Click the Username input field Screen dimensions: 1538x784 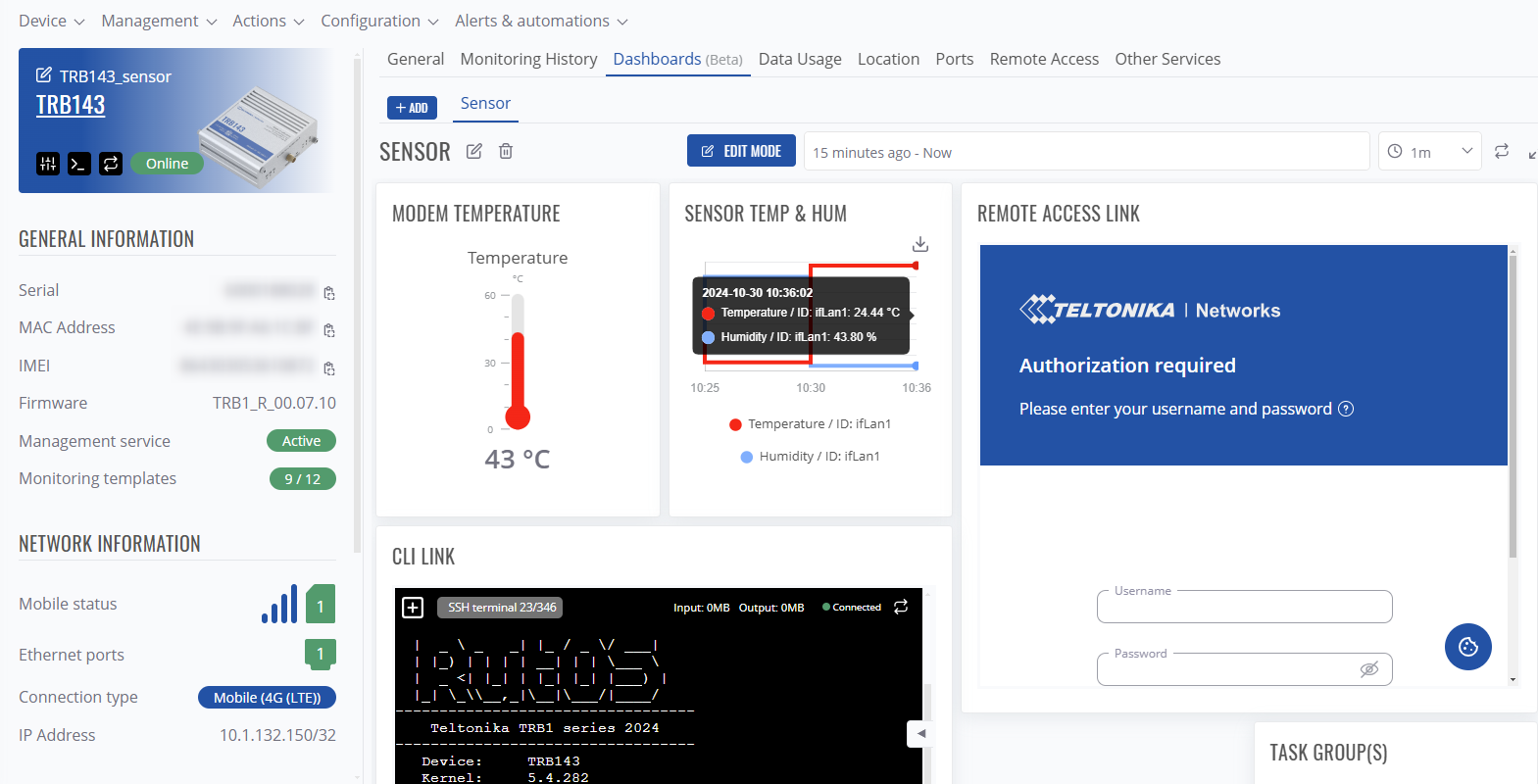coord(1244,608)
